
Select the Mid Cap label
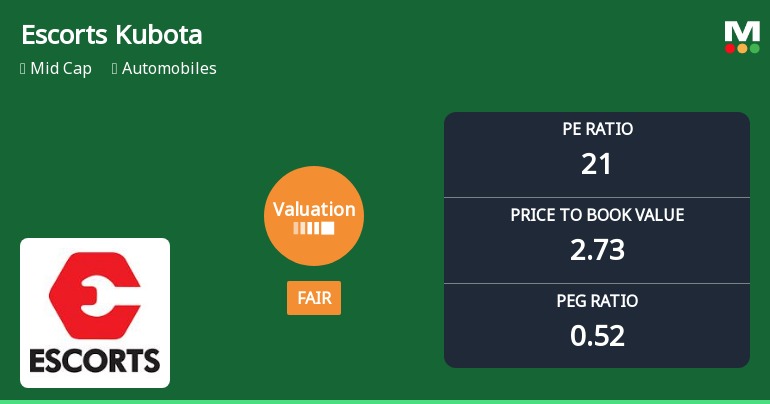(62, 69)
